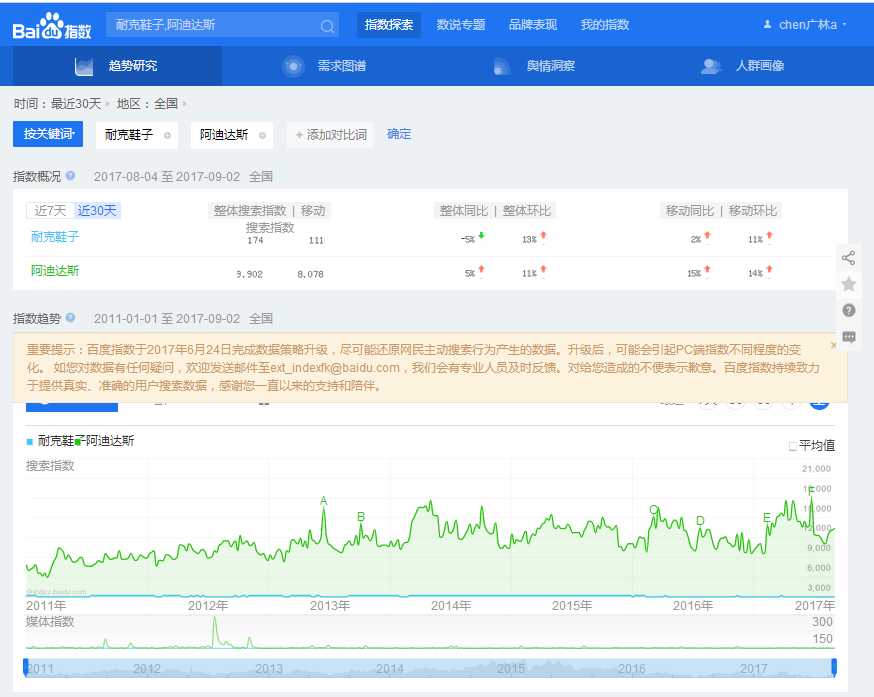The width and height of the screenshot is (874, 697).
Task: Click chart marker A near 2013
Action: [x=323, y=501]
